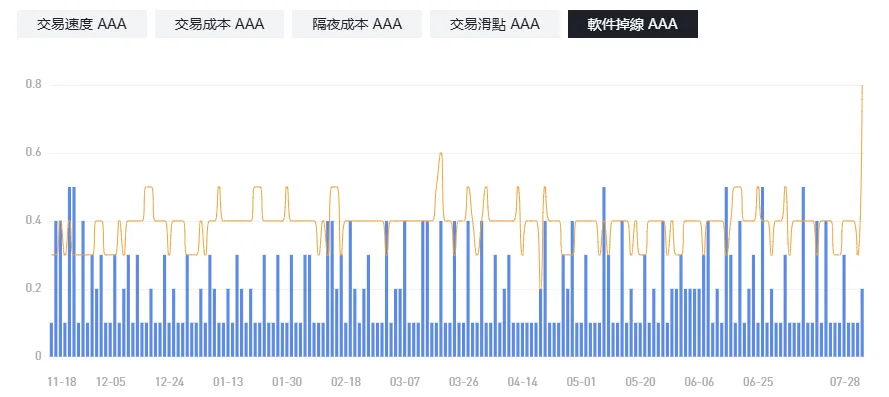The height and width of the screenshot is (397, 889).
Task: Click the orange line peak at 0.6
Action: (x=441, y=153)
